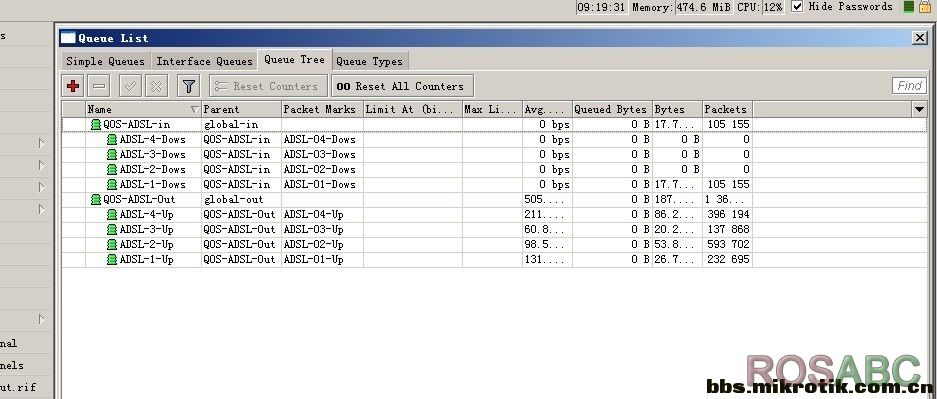This screenshot has height=399, width=937.
Task: Click the 396 194 packets value
Action: (x=727, y=214)
